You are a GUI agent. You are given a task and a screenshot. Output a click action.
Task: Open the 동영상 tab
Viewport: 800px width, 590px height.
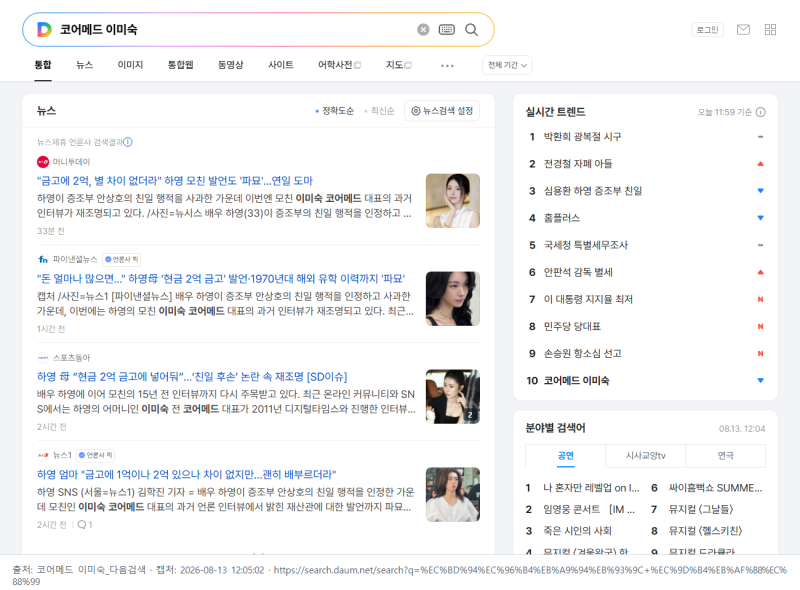231,65
